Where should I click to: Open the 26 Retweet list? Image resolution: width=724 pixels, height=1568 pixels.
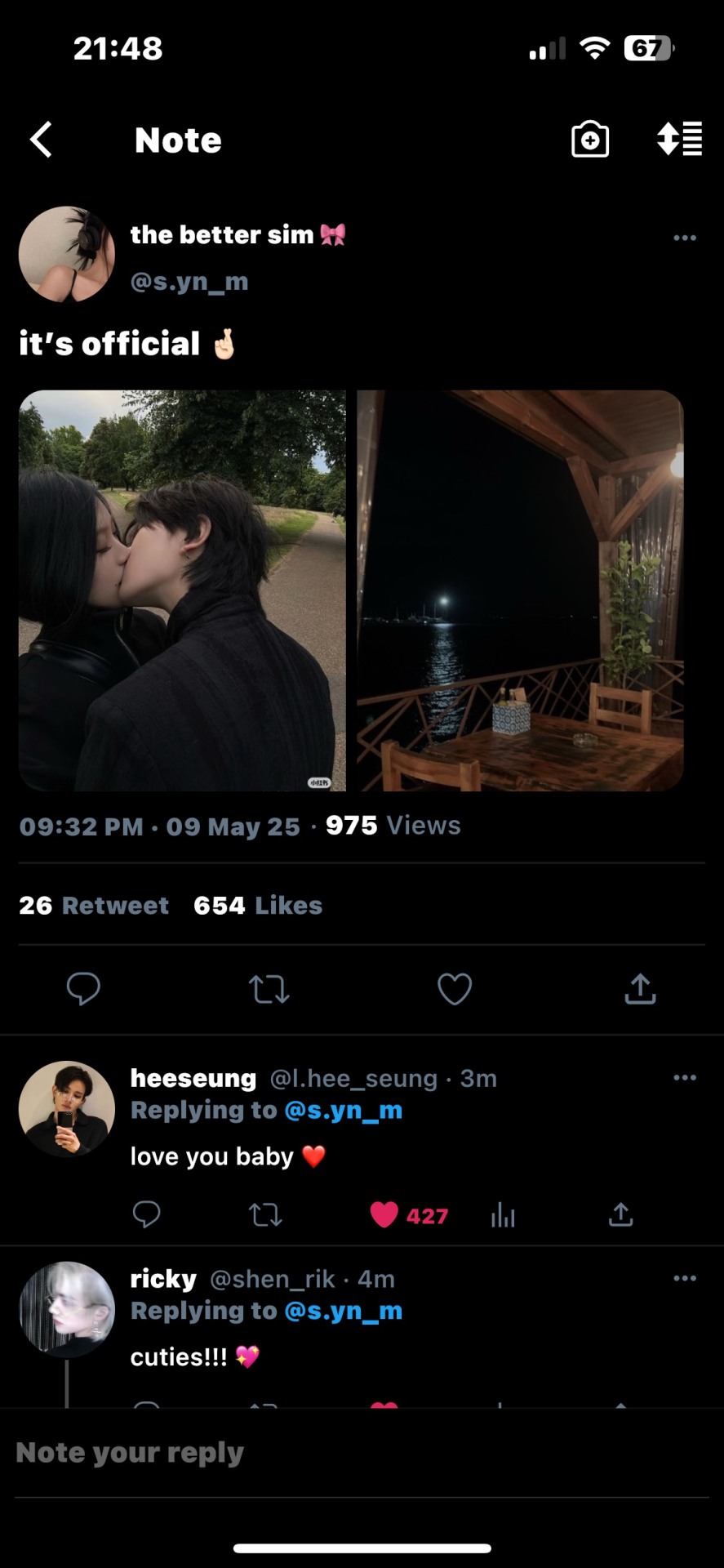(94, 906)
